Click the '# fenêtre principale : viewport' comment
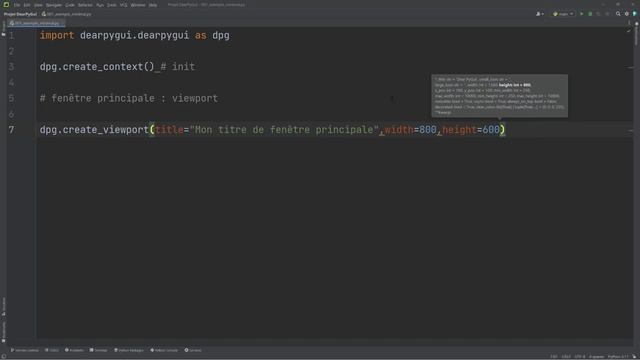 point(129,98)
